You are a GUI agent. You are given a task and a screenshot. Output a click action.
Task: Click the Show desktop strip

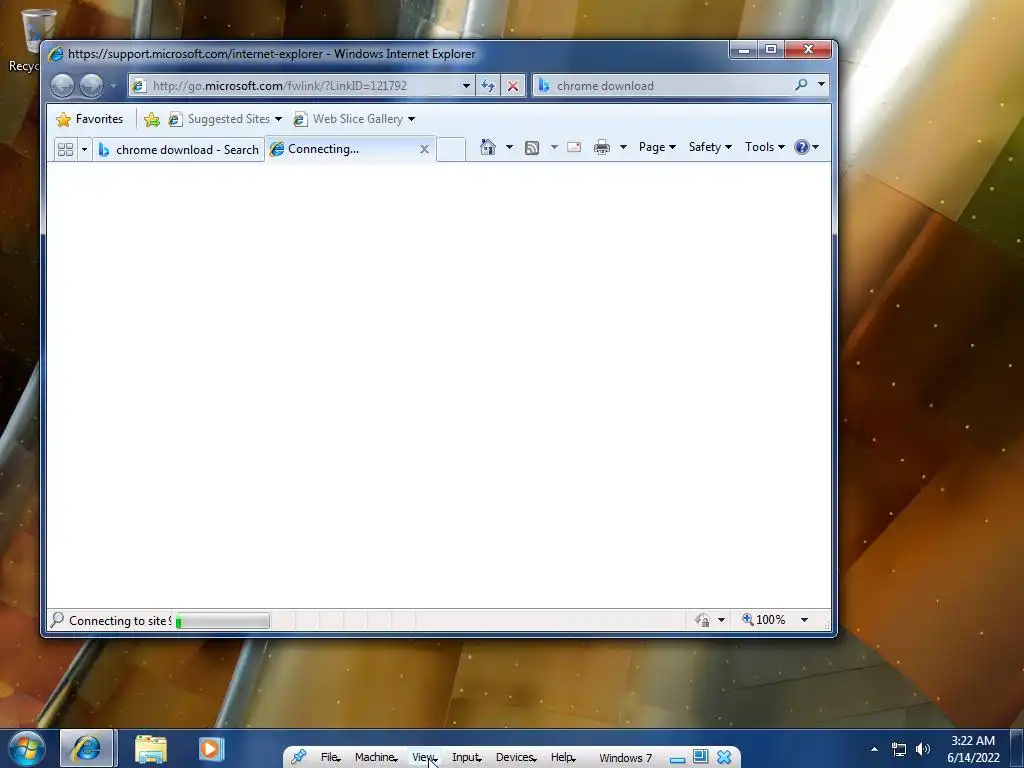[1017, 749]
